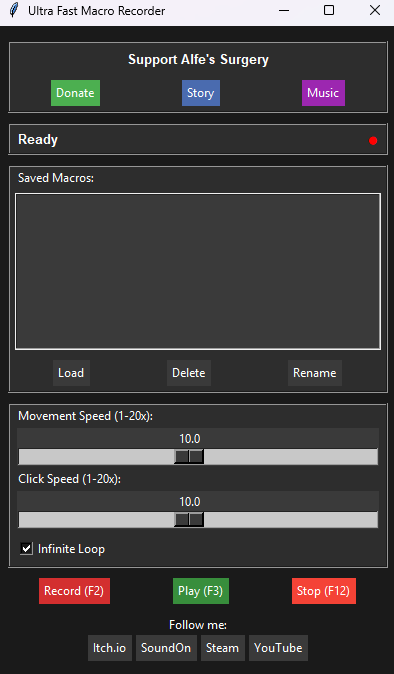Visit the YouTube follow link
The image size is (394, 674).
tap(278, 648)
